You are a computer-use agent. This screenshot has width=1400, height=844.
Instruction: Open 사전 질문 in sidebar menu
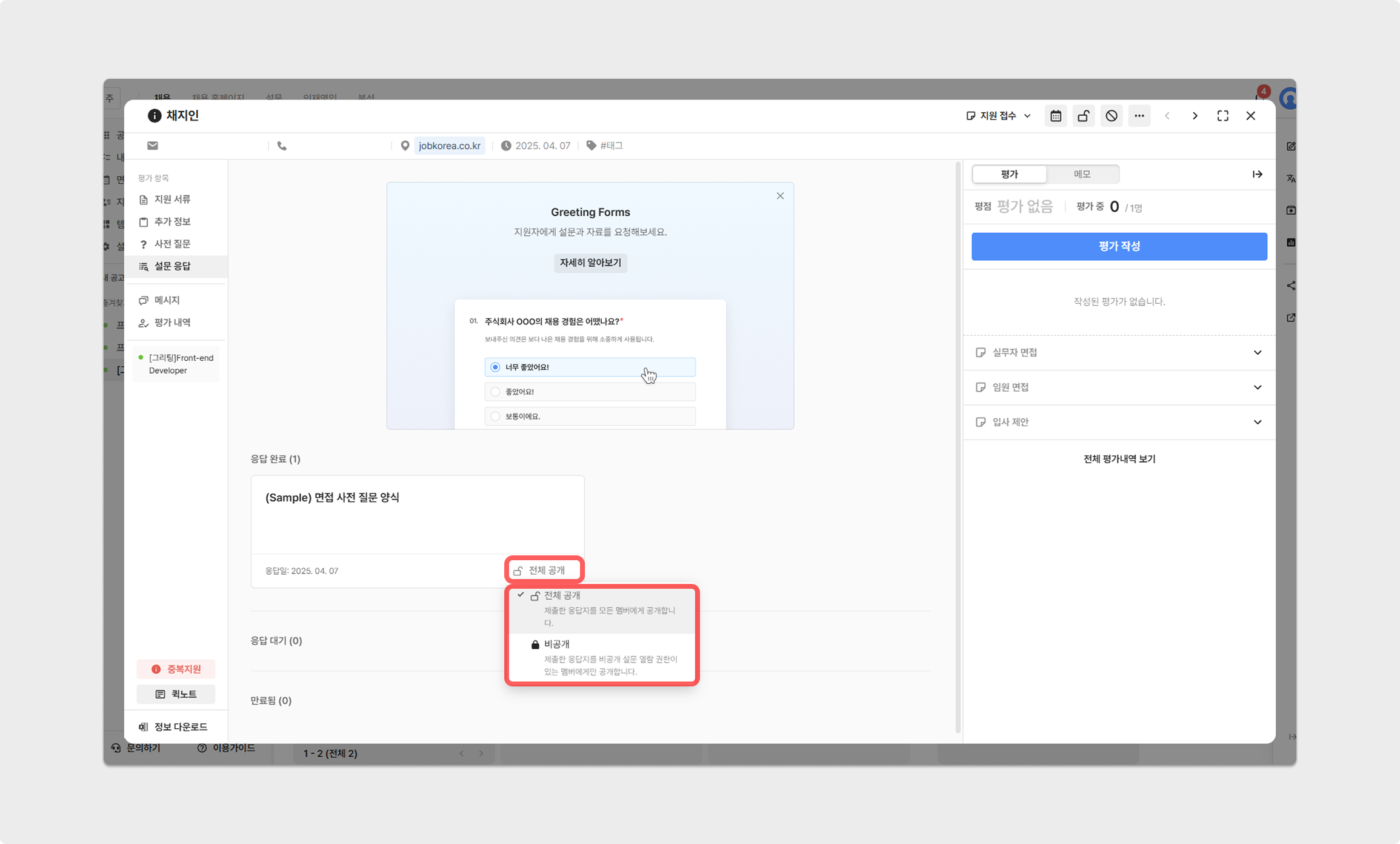point(172,244)
